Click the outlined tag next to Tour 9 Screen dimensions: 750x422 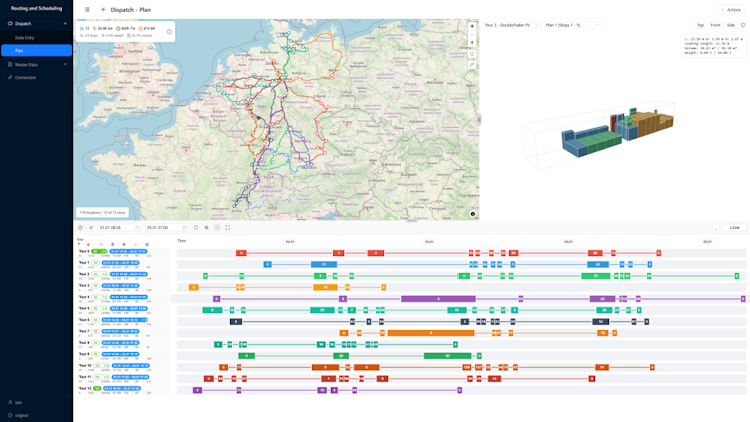click(95, 354)
